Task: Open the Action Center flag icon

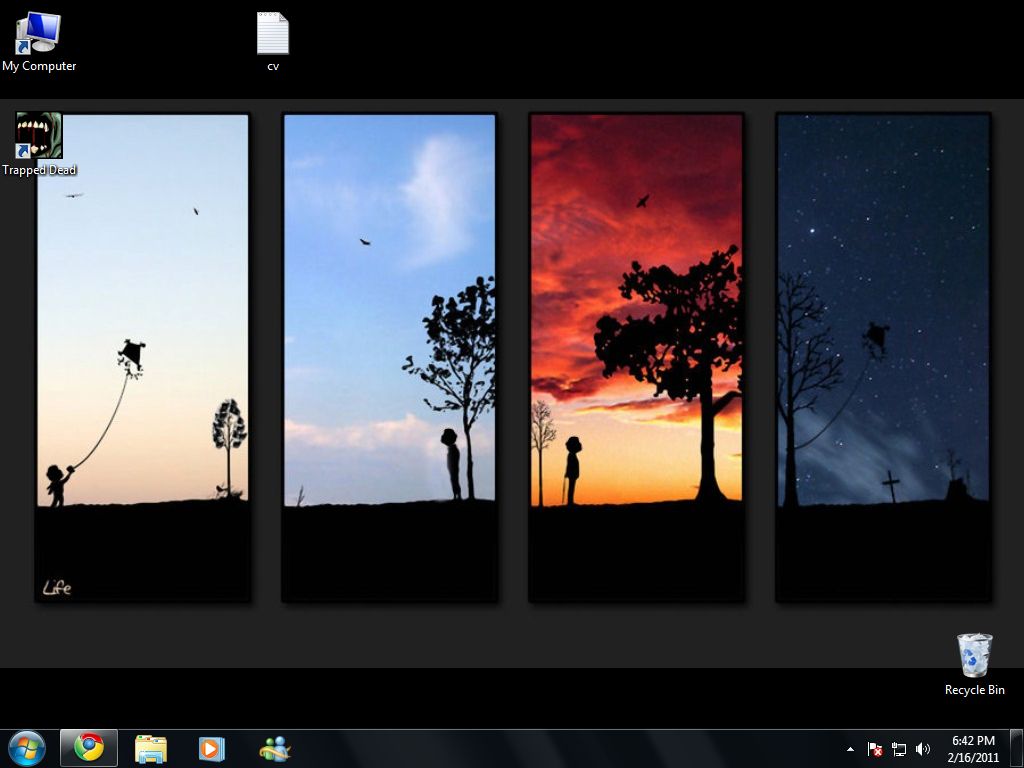Action: click(x=875, y=749)
